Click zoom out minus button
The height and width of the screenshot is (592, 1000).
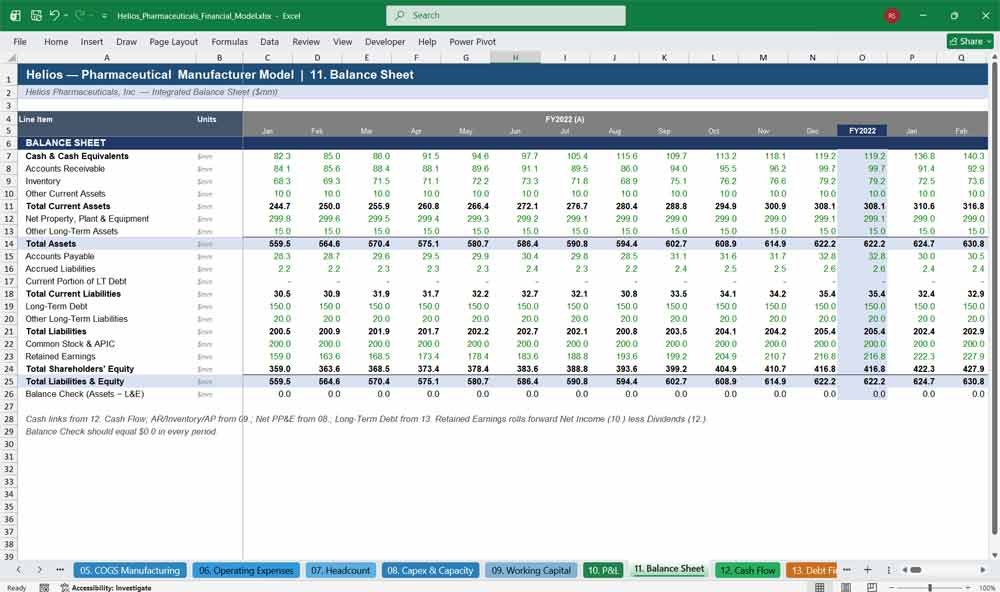(x=892, y=588)
